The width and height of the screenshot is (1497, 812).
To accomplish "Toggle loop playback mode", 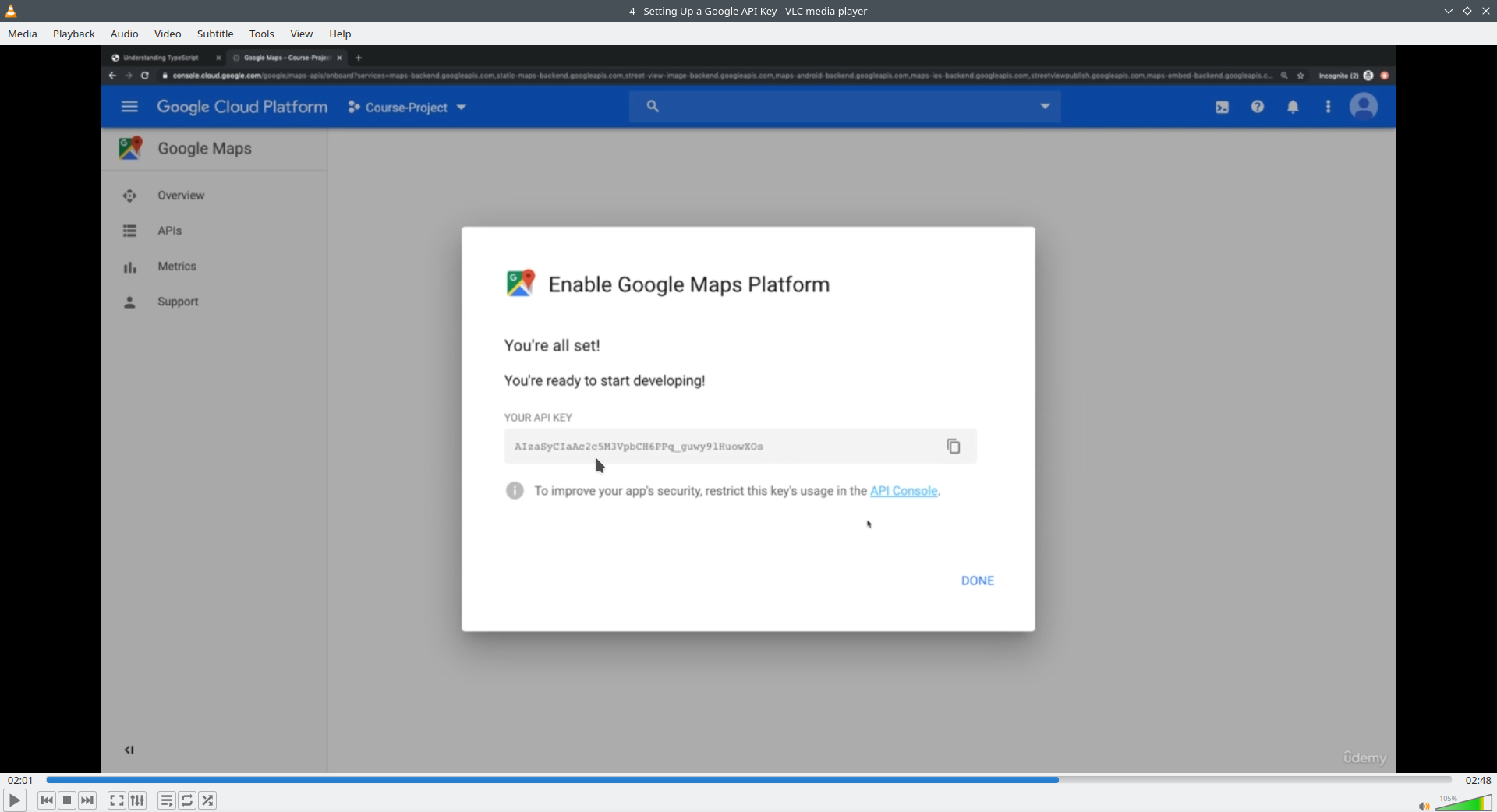I will (187, 800).
